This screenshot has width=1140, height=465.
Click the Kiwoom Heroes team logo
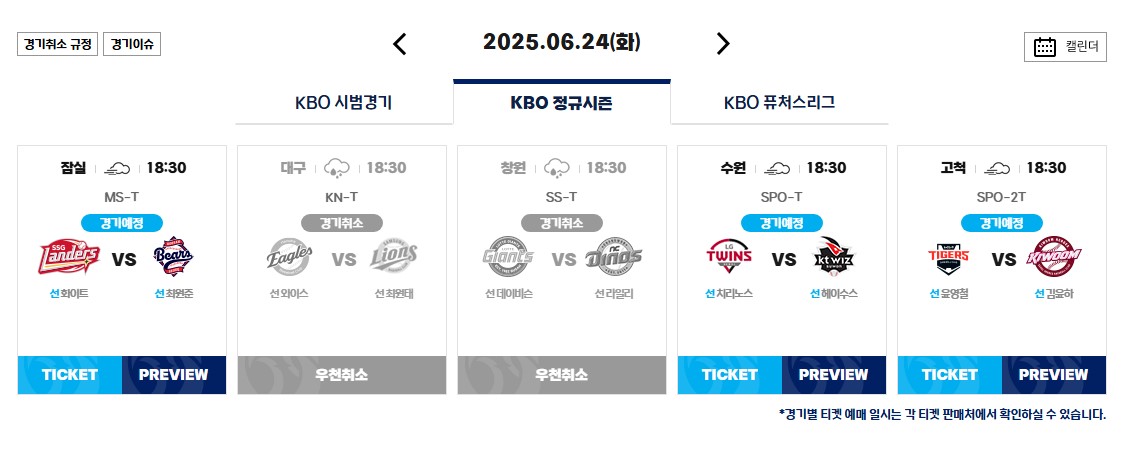(1053, 259)
